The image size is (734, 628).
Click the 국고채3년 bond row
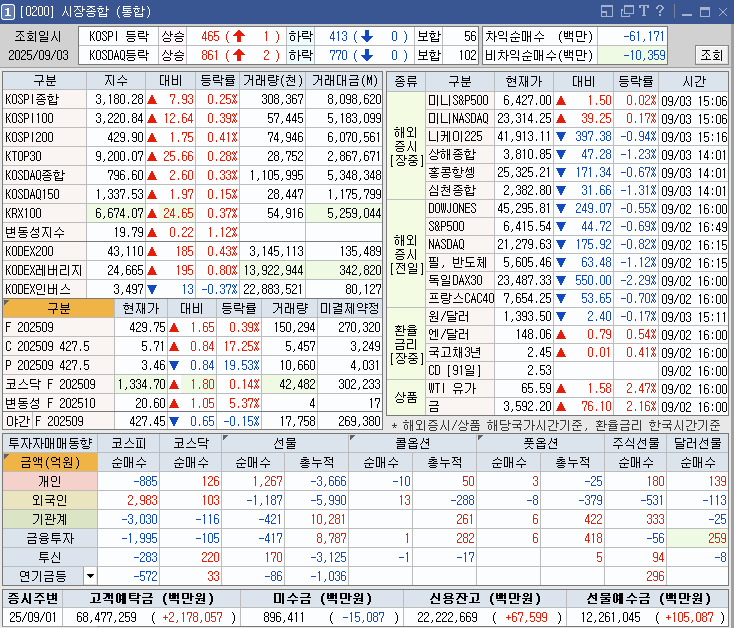pyautogui.click(x=577, y=352)
